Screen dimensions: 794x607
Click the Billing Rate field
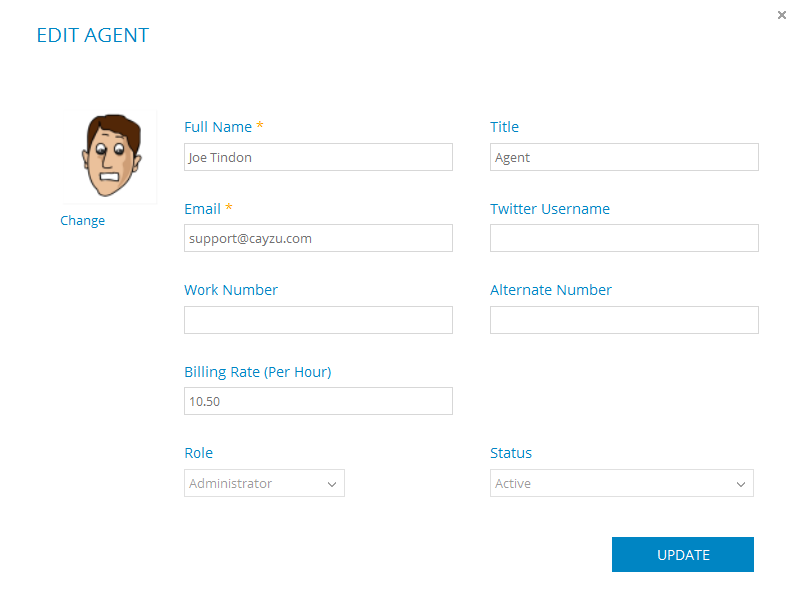tap(318, 401)
